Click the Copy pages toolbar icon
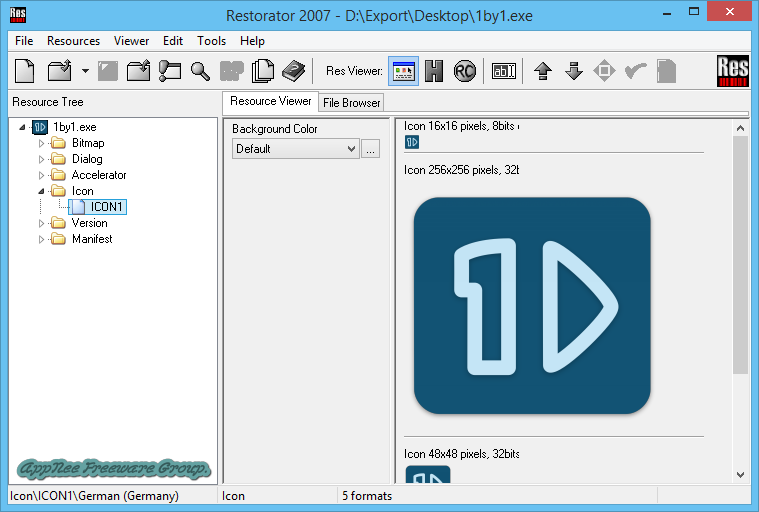The height and width of the screenshot is (512, 759). pyautogui.click(x=263, y=71)
